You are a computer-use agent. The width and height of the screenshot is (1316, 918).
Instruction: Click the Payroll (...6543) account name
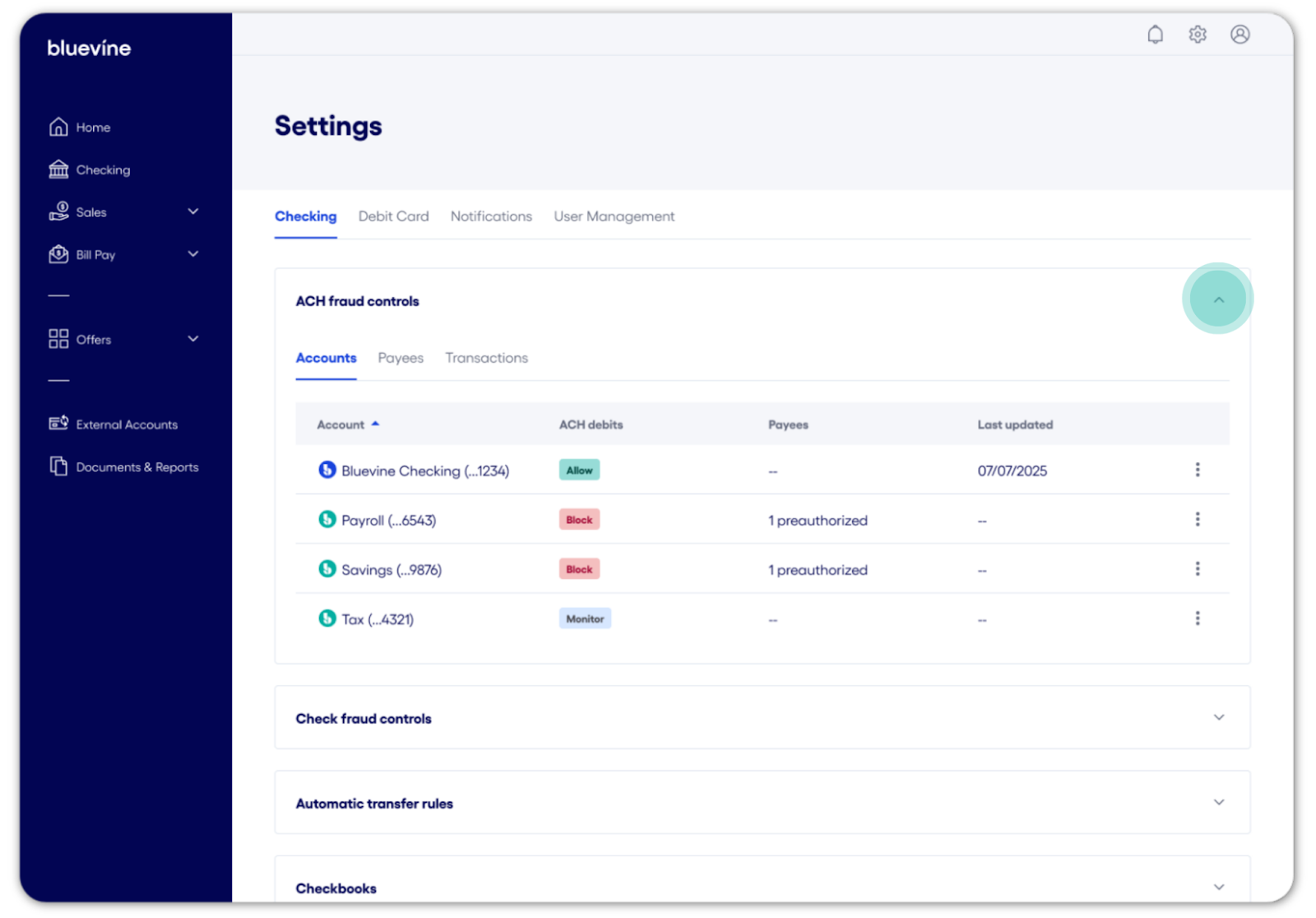(x=388, y=521)
